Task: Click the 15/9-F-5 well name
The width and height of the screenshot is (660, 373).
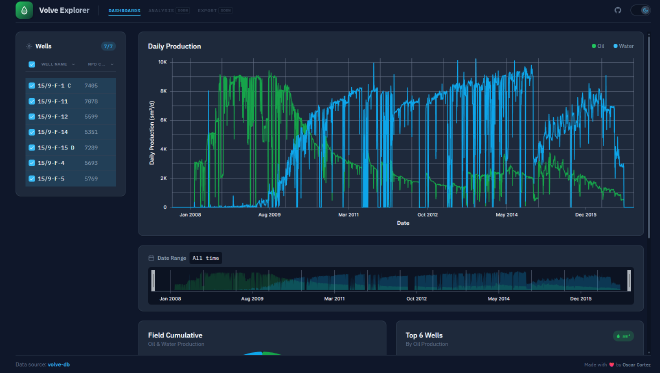Action: point(51,179)
